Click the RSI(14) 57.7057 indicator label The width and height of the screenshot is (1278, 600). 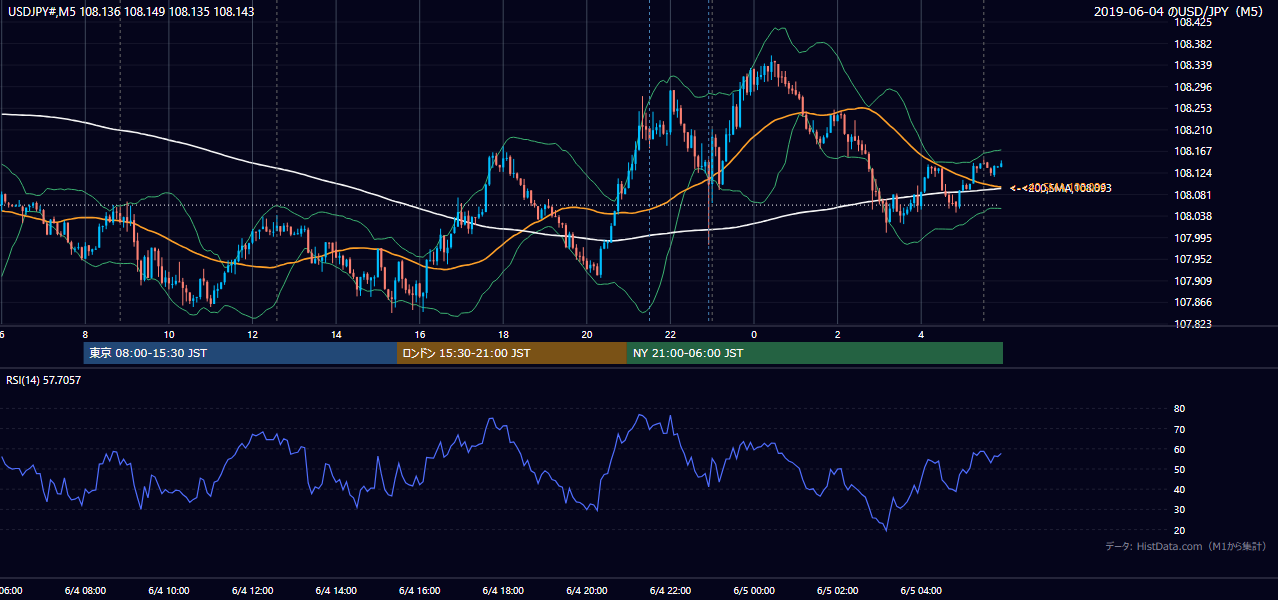(x=44, y=380)
